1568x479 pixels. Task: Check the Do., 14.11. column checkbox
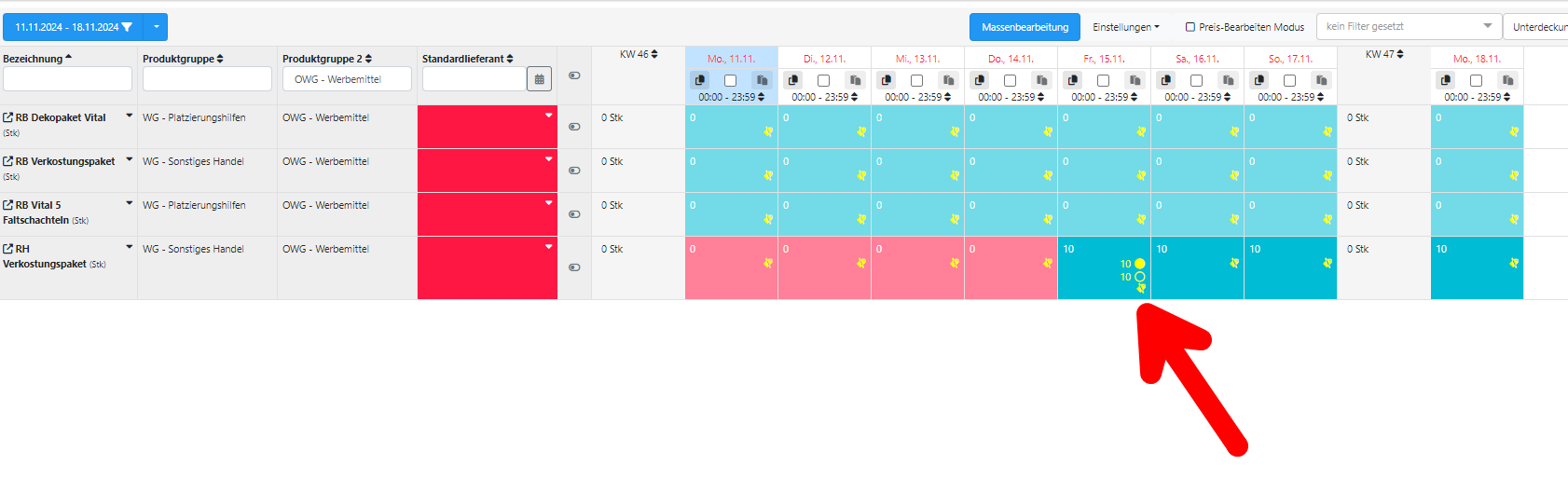(x=1010, y=81)
